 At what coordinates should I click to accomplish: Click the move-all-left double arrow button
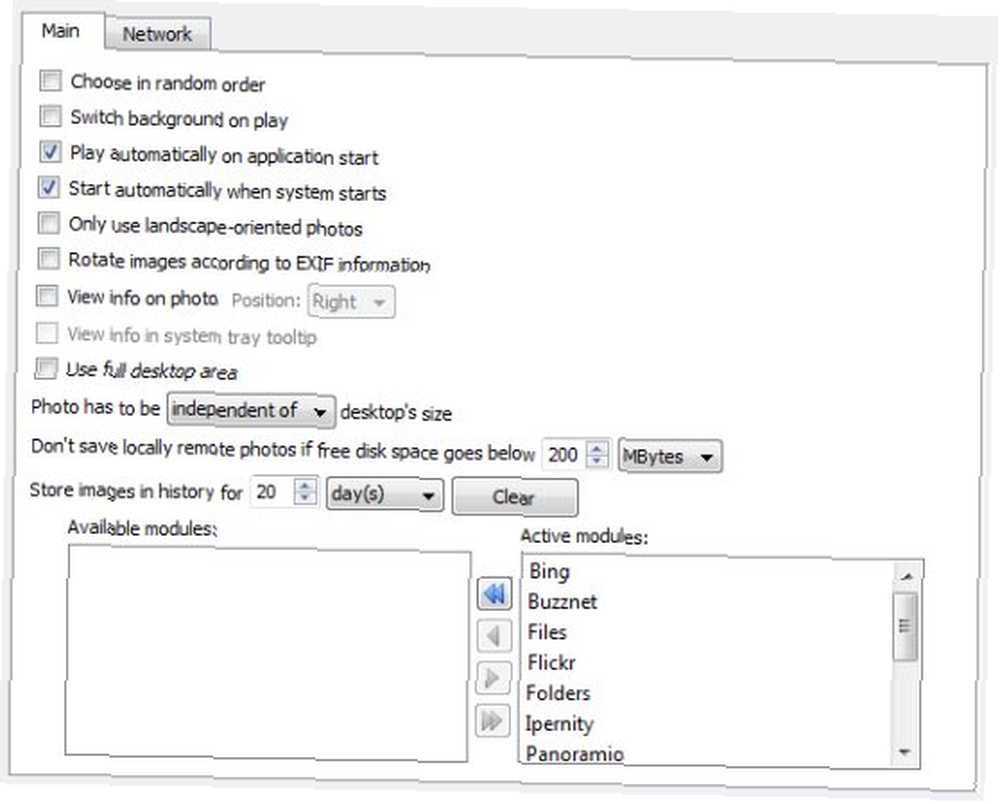[494, 594]
